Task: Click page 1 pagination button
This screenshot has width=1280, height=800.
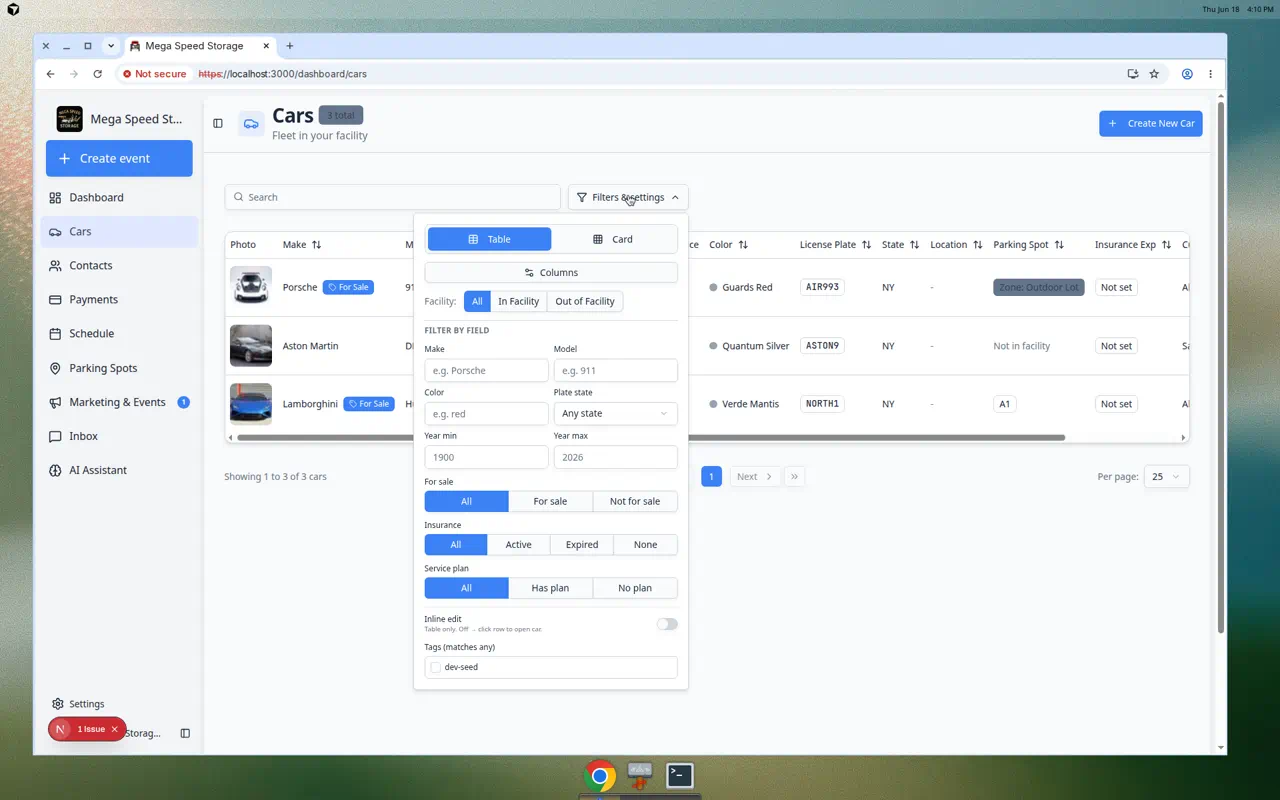Action: pos(711,477)
